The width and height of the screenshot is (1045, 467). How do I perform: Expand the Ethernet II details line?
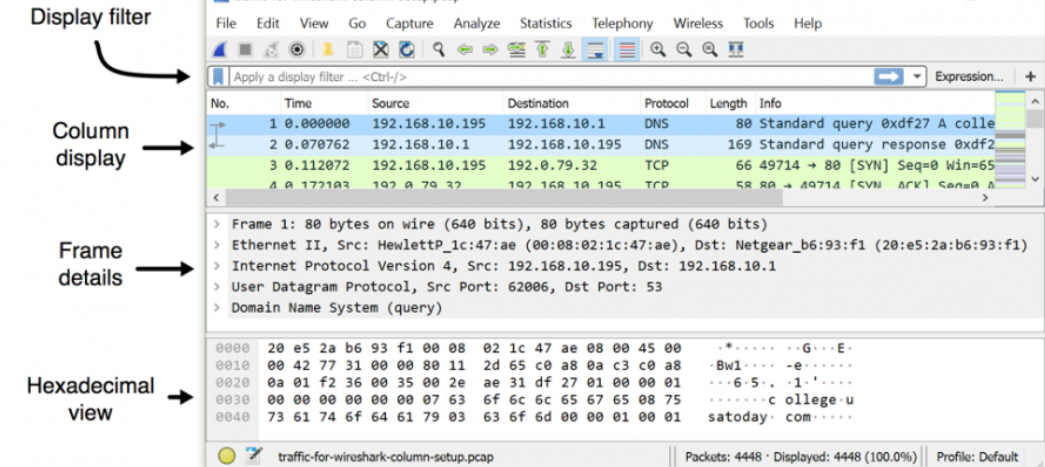[x=217, y=245]
